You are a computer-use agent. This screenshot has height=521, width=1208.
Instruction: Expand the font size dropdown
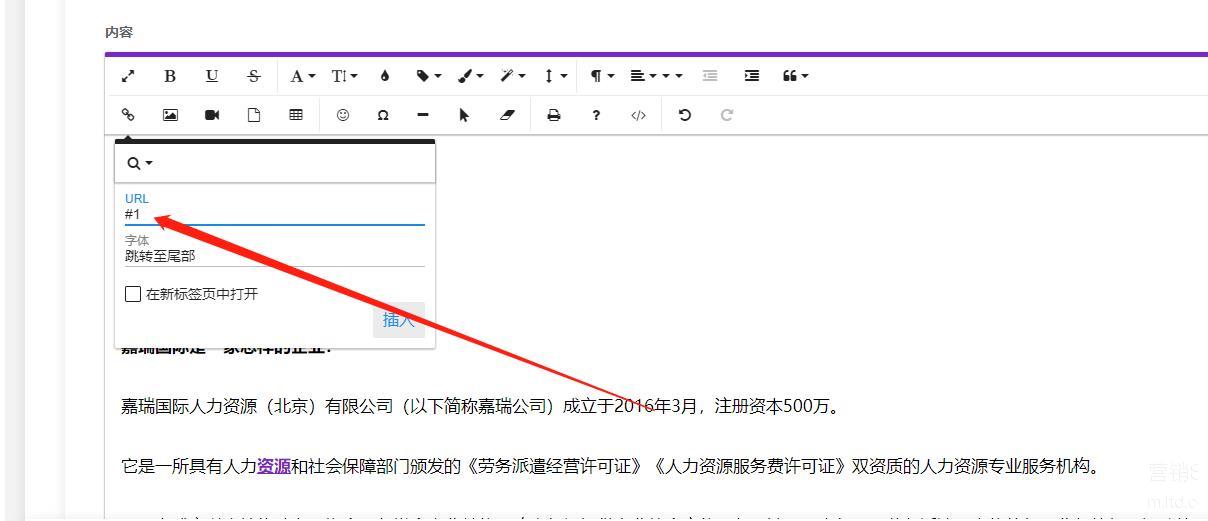(345, 76)
